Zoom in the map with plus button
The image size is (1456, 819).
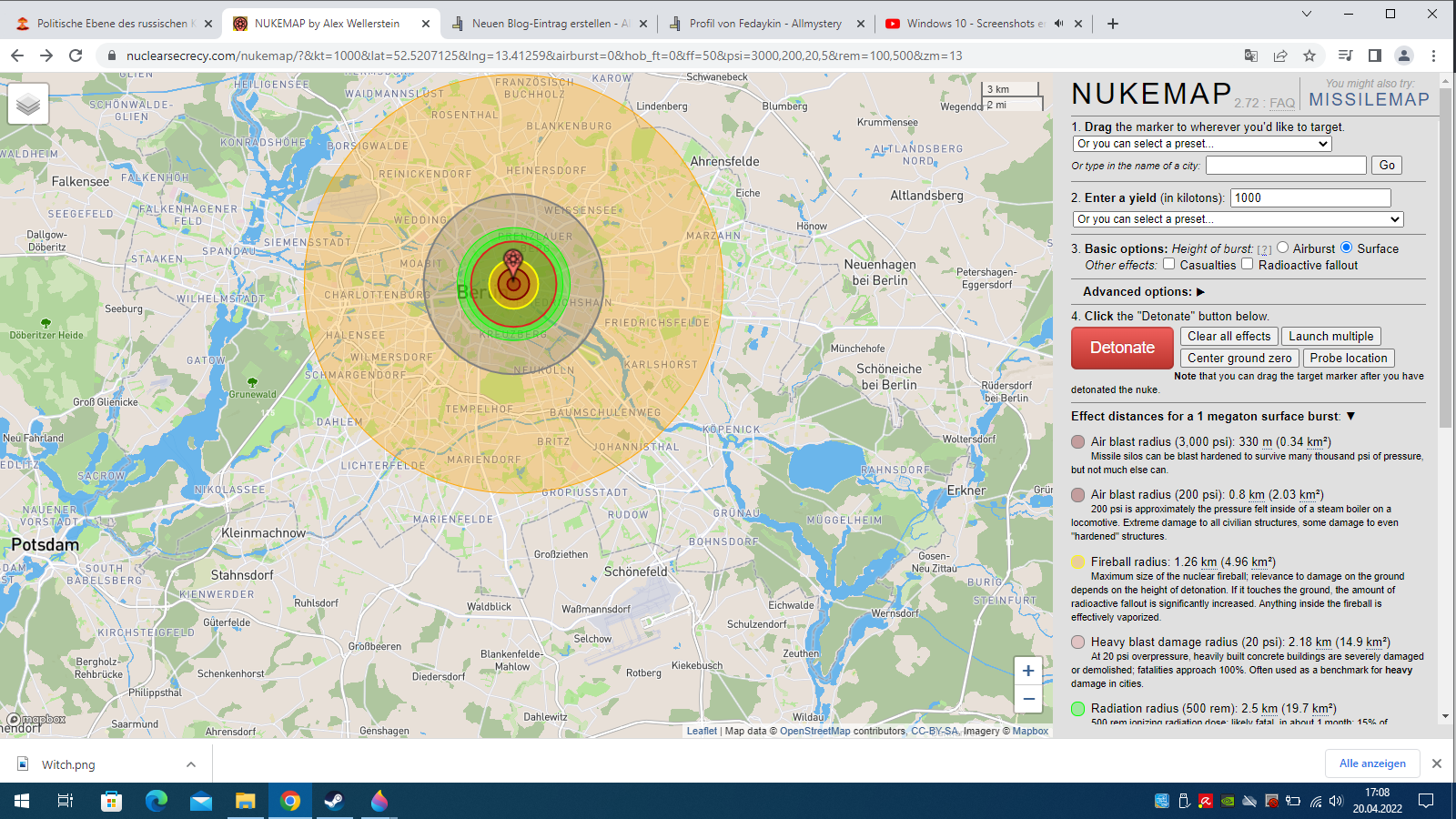(1028, 671)
